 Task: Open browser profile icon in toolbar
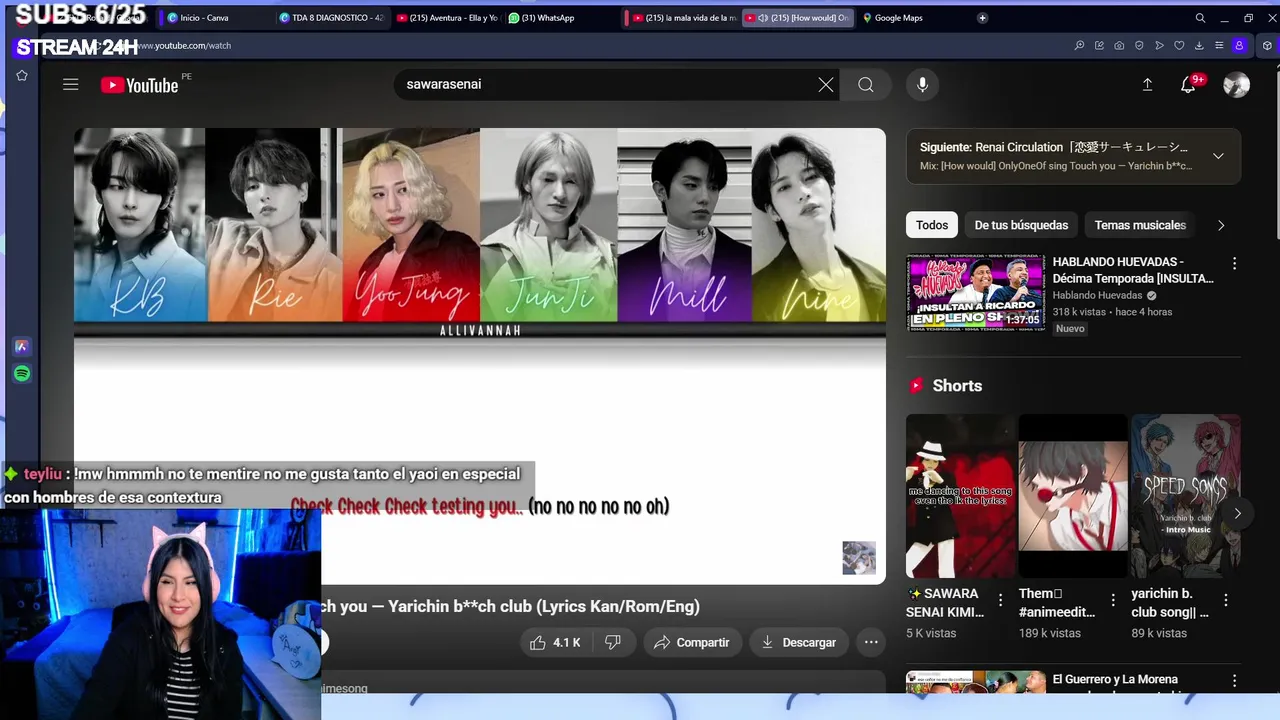point(1239,46)
